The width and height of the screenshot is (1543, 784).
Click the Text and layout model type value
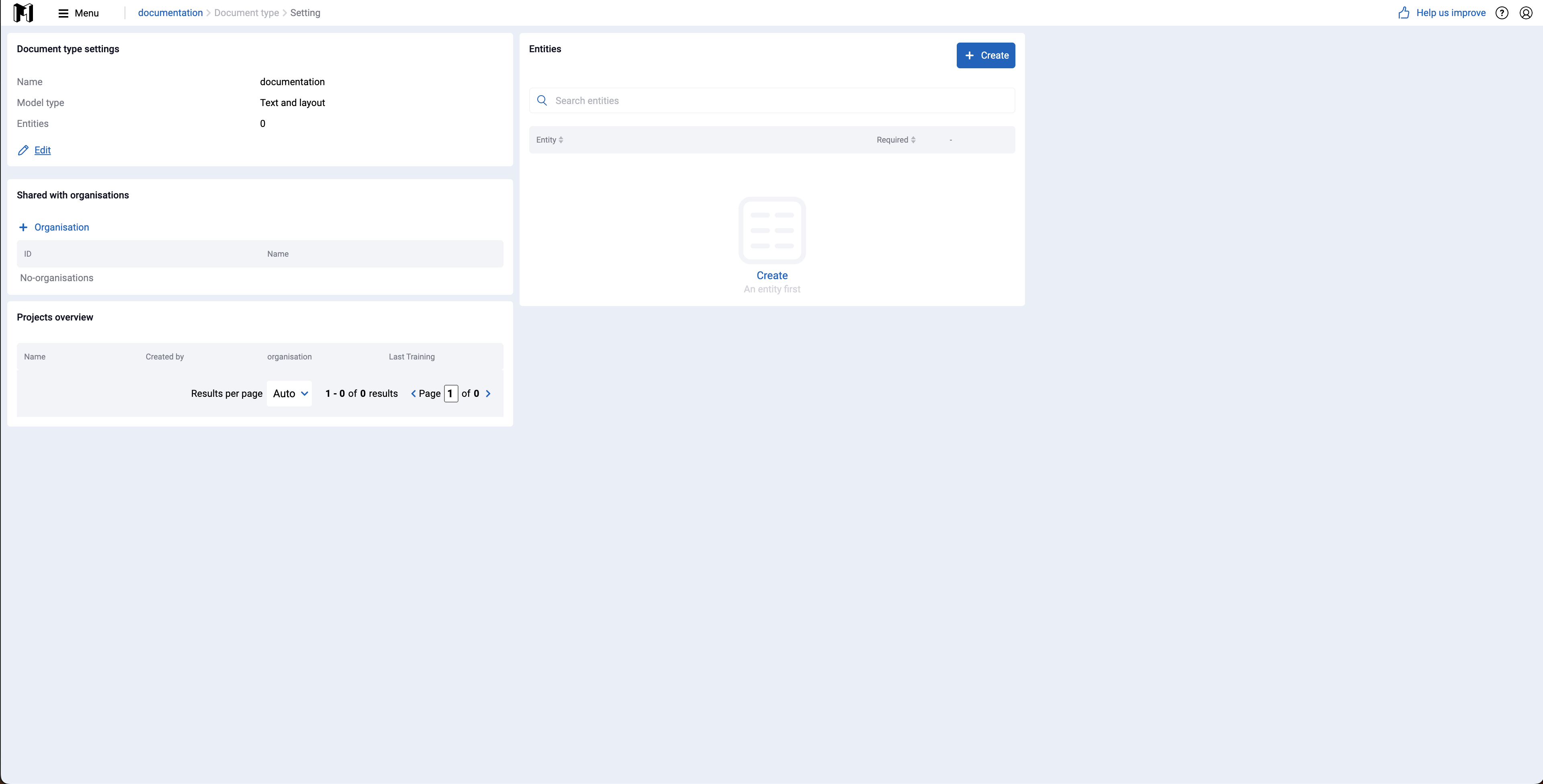pos(292,102)
